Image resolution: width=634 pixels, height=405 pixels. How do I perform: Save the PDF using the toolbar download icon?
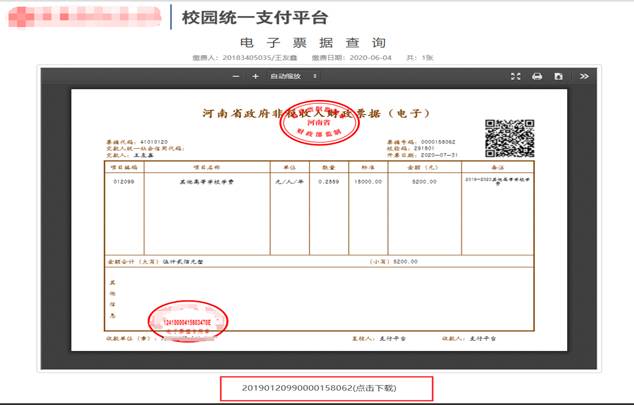point(558,76)
